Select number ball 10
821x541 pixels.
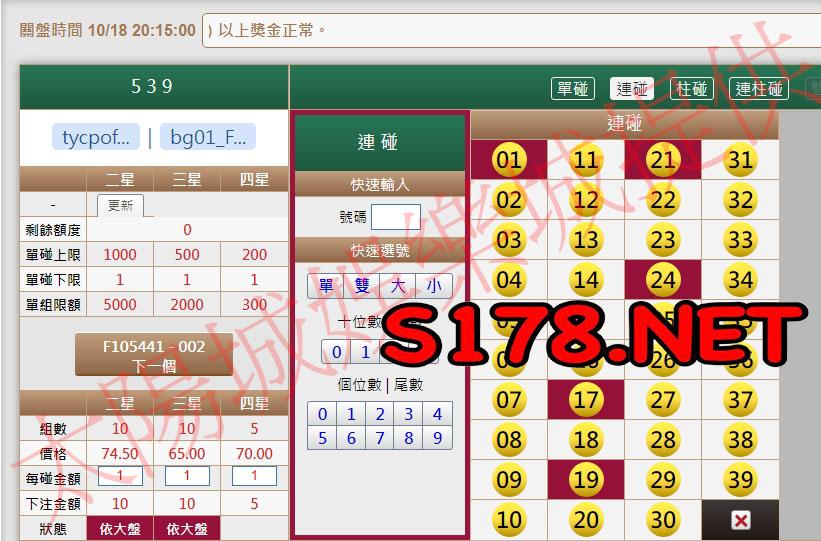click(x=508, y=520)
